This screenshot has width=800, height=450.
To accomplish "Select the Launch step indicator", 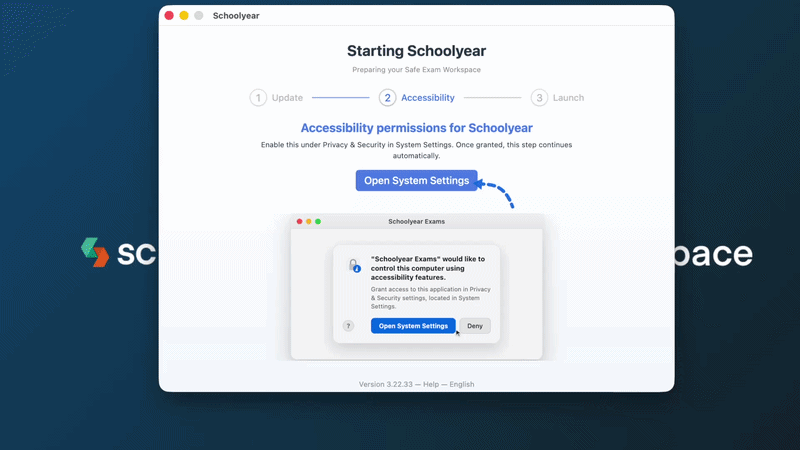I will pos(557,97).
